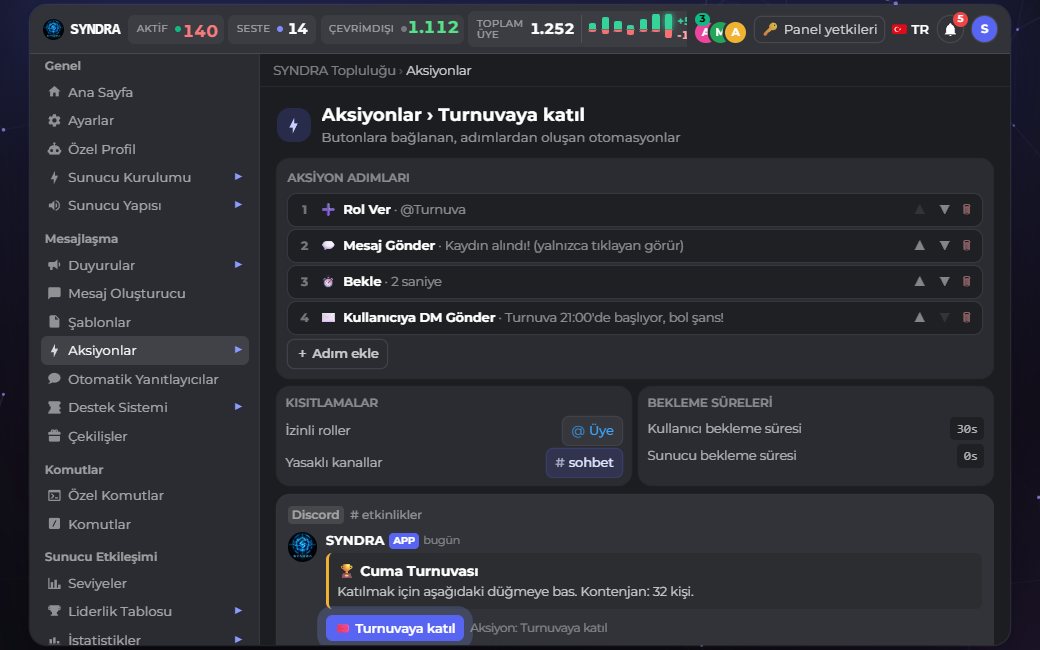This screenshot has height=650, width=1040.
Task: Click the AKTİF 140 counter
Action: [176, 29]
